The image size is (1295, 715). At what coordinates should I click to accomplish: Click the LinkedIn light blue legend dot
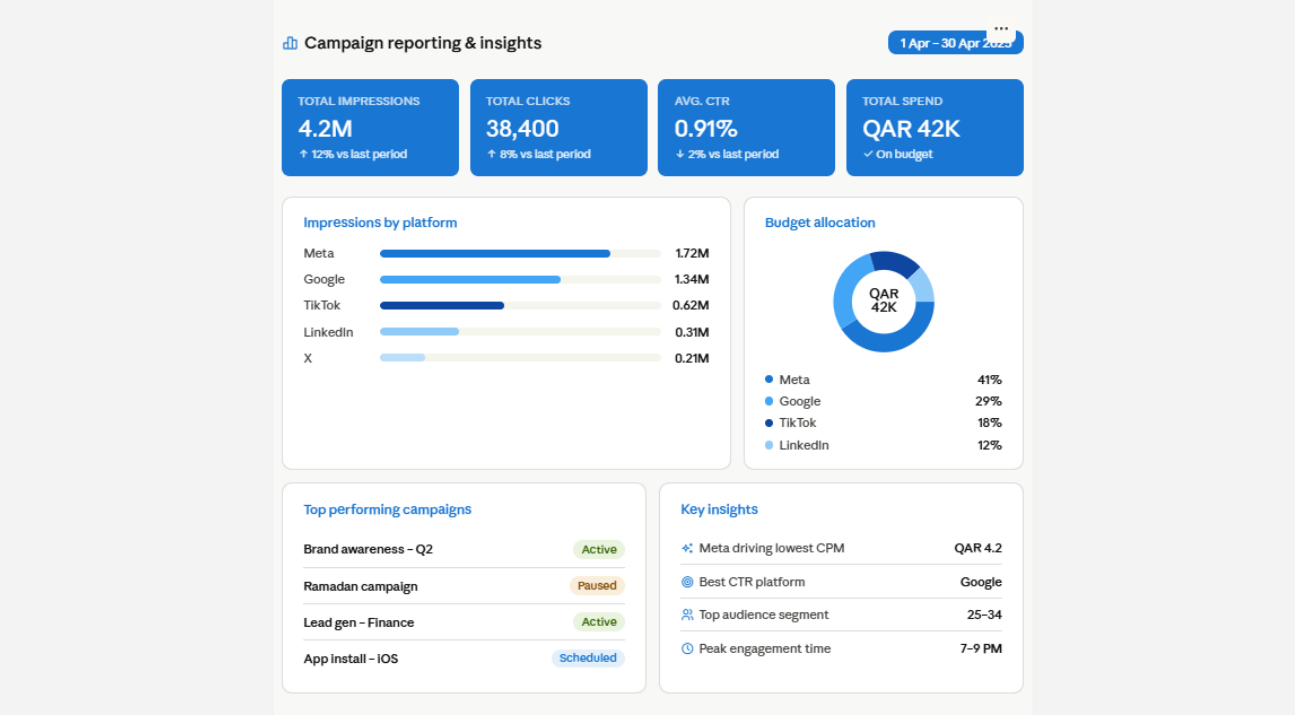click(x=769, y=445)
